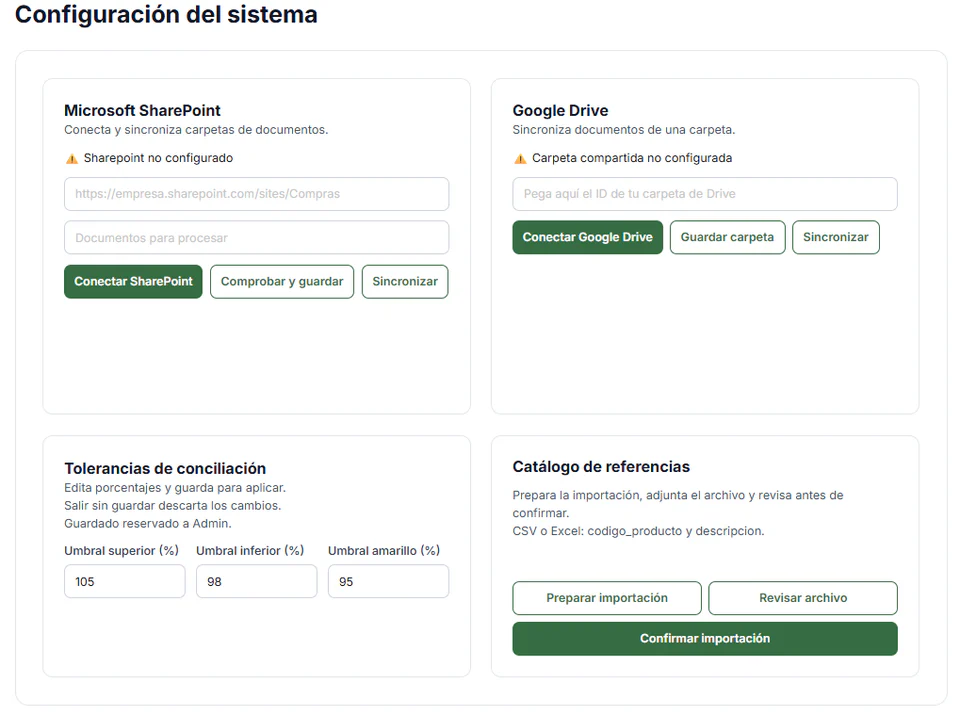
Task: Click the Revisar archivo button
Action: point(803,598)
